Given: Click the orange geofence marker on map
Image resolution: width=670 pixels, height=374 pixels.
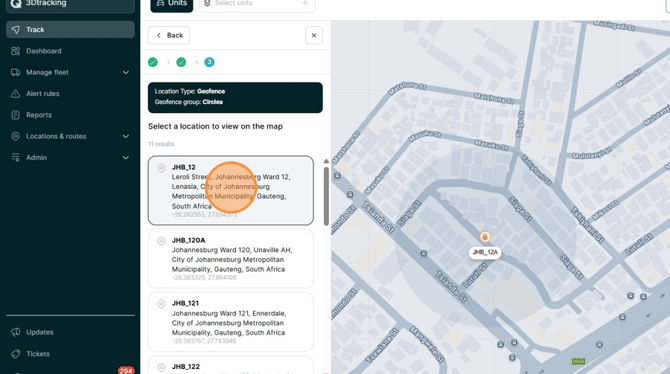Looking at the screenshot, I should [x=485, y=237].
